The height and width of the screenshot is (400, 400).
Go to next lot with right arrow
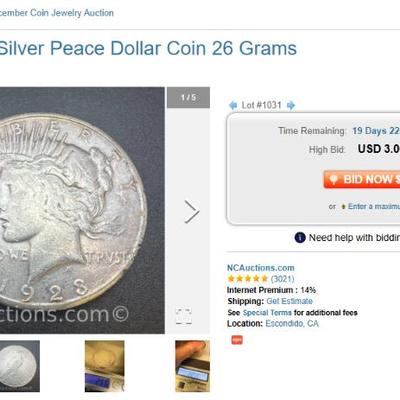click(x=291, y=105)
